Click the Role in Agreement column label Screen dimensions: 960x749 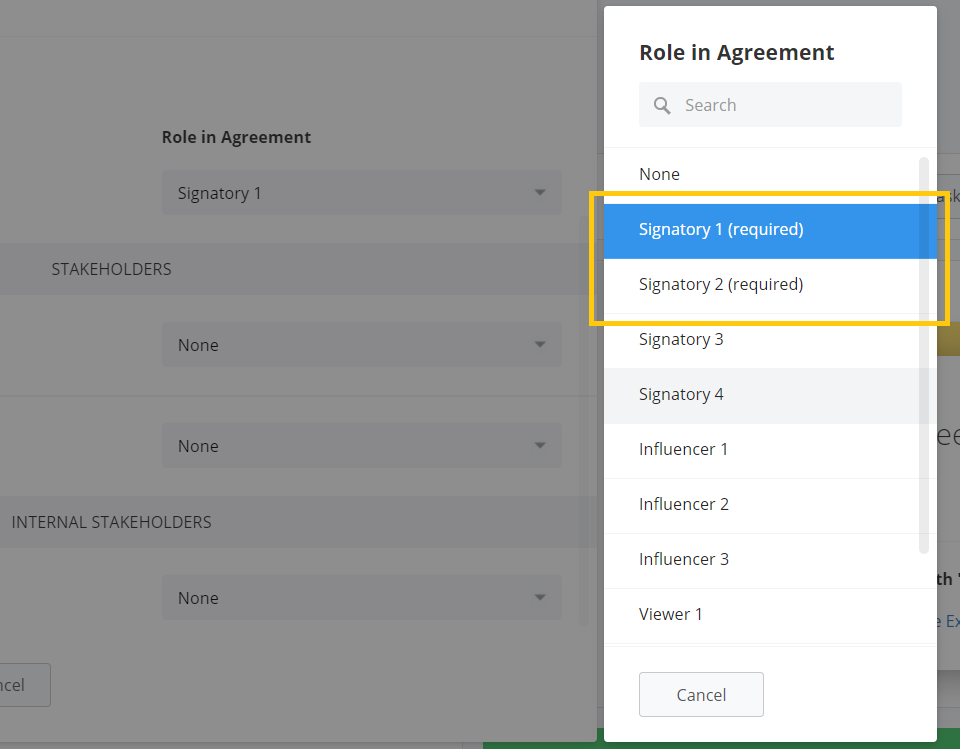tap(236, 137)
